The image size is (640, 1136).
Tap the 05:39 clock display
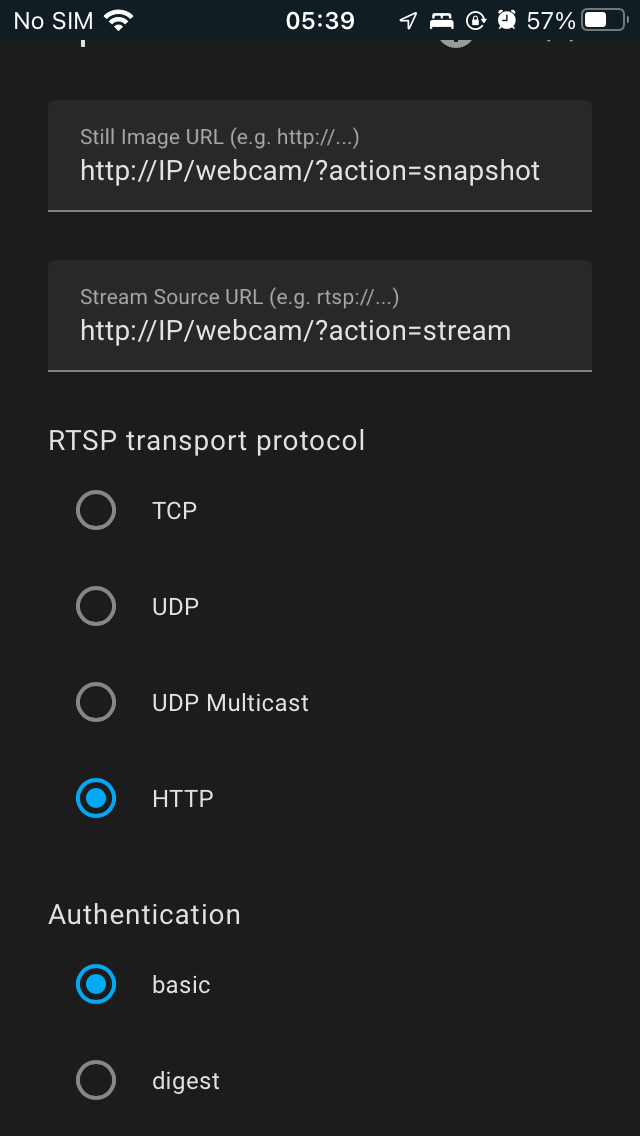click(x=322, y=17)
